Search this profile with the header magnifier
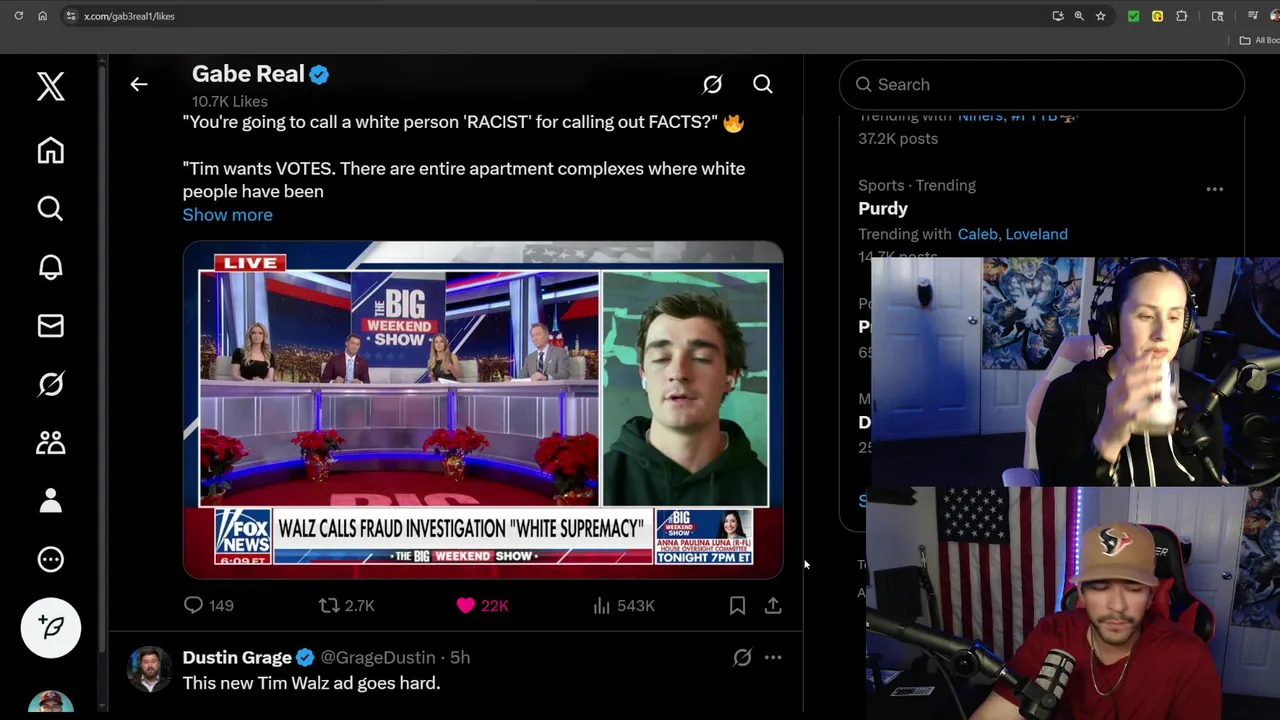 [x=763, y=85]
